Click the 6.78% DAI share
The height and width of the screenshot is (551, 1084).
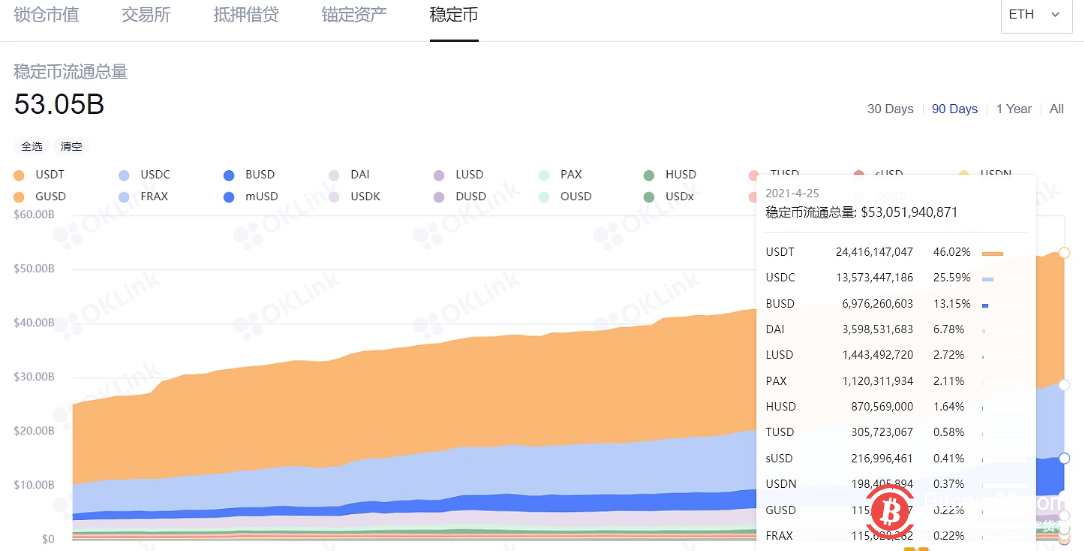[x=948, y=329]
